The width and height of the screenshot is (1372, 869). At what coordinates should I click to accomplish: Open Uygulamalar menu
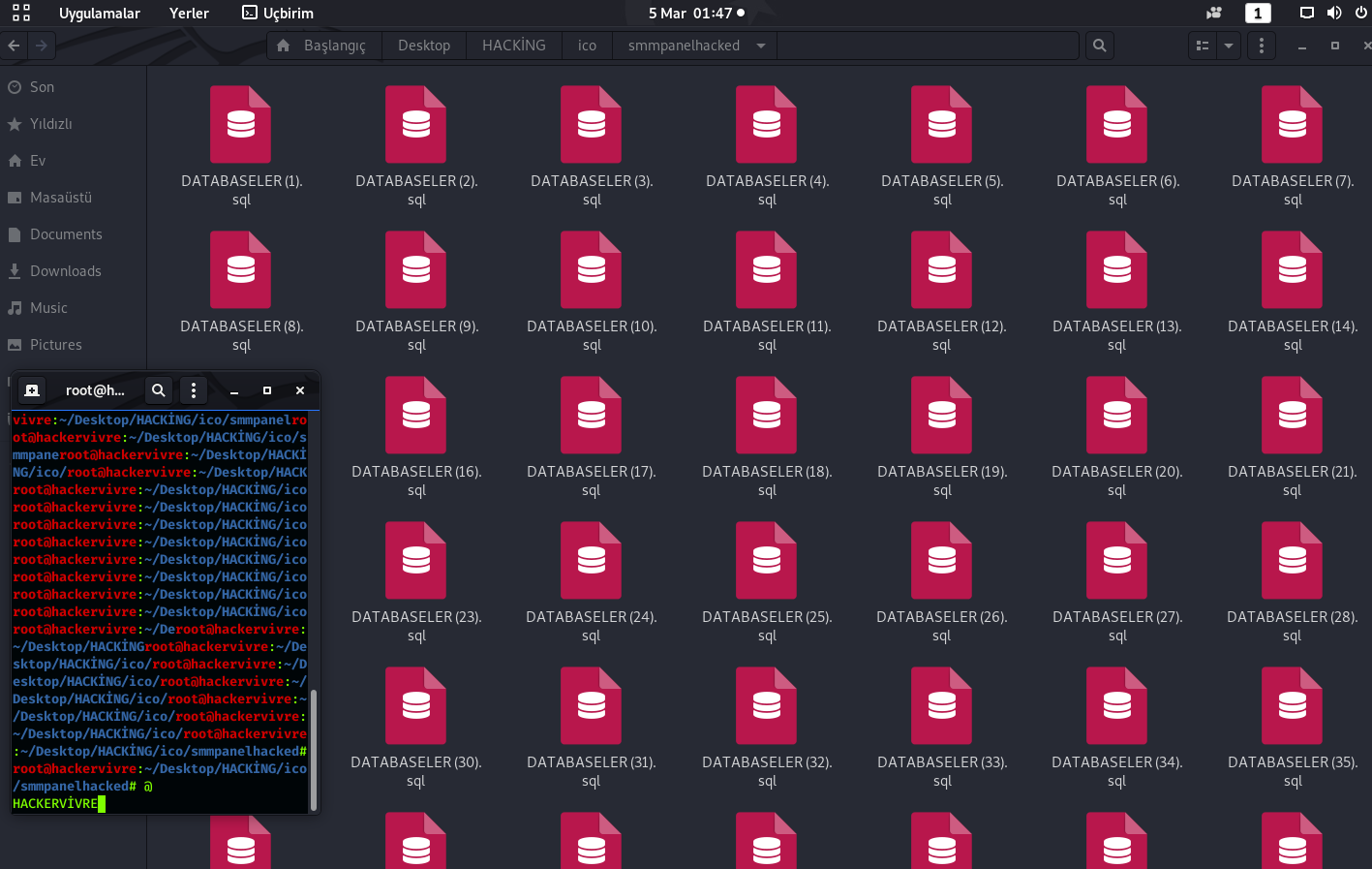100,14
